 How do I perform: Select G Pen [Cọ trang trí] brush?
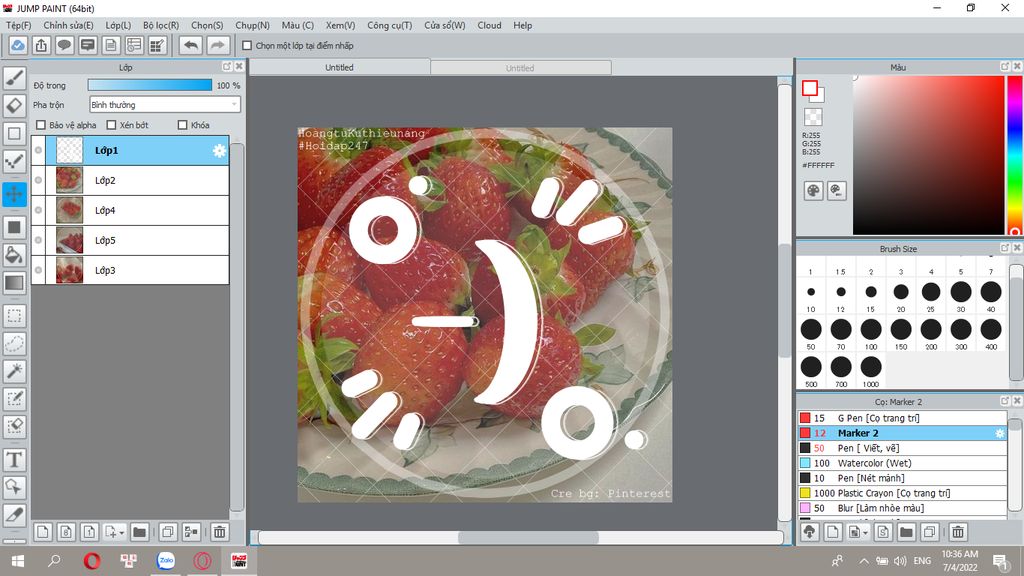pyautogui.click(x=902, y=418)
